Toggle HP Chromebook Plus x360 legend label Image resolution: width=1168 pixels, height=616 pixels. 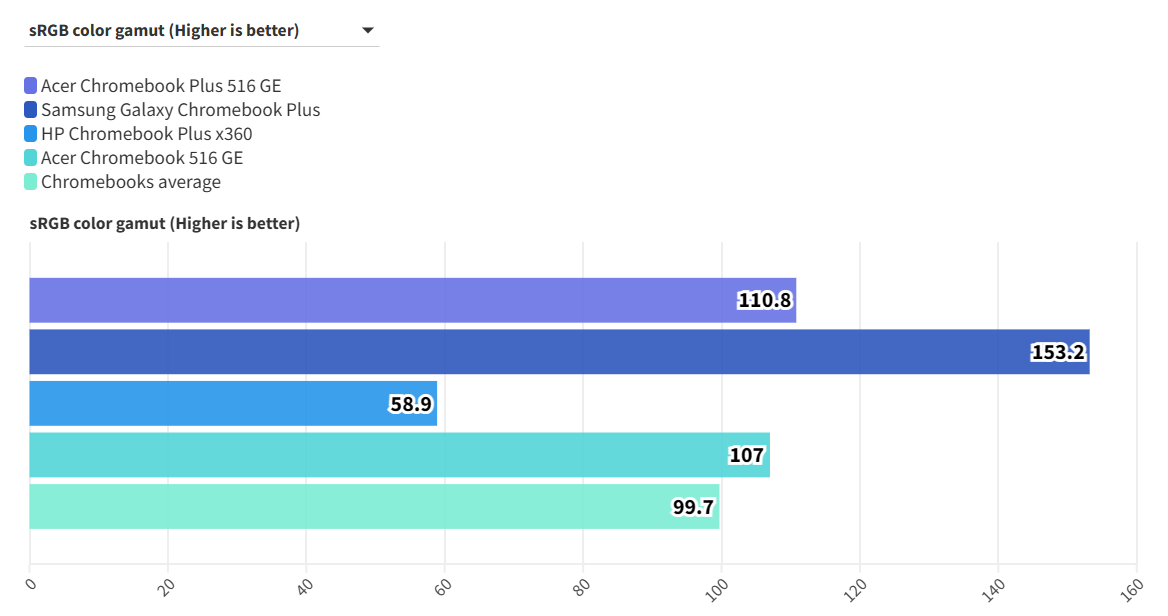146,134
